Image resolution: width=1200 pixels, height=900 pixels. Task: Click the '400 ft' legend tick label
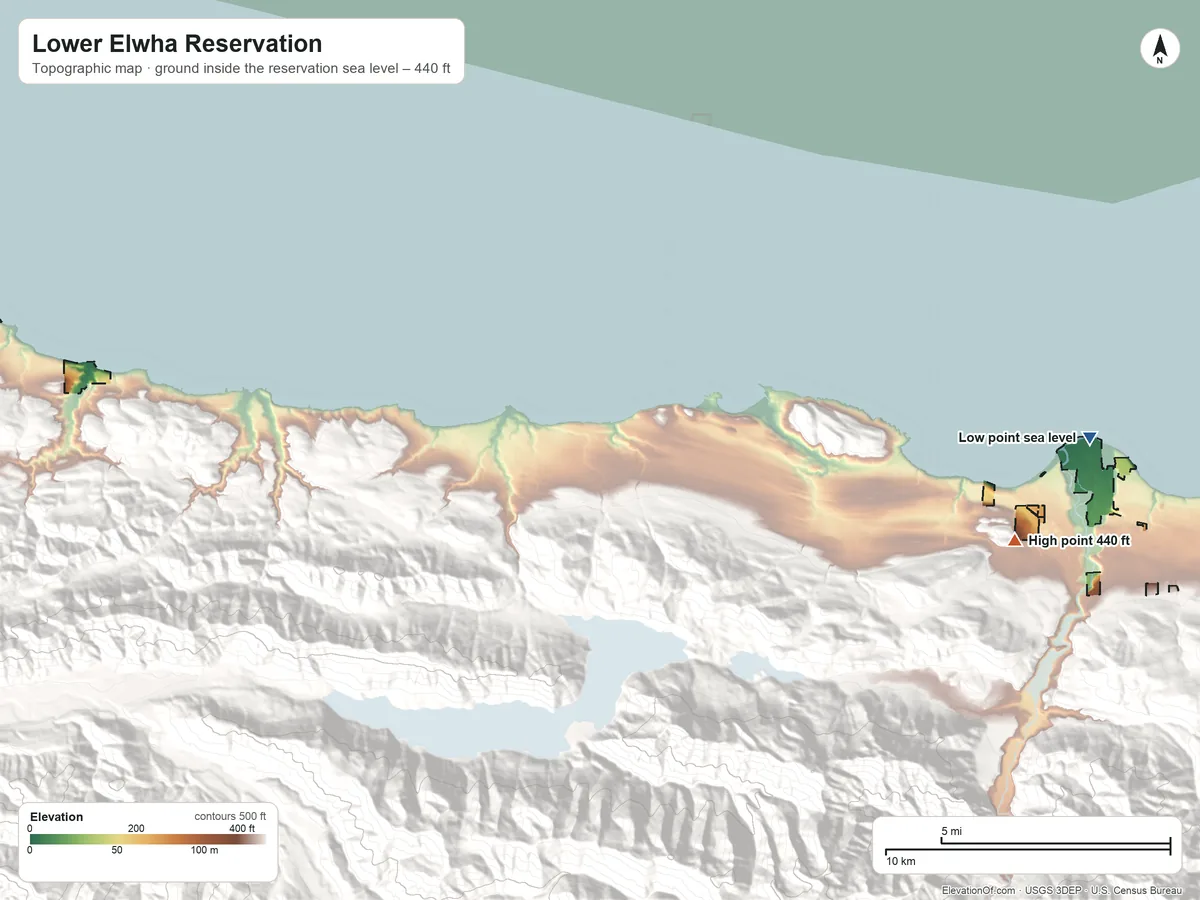(x=242, y=829)
